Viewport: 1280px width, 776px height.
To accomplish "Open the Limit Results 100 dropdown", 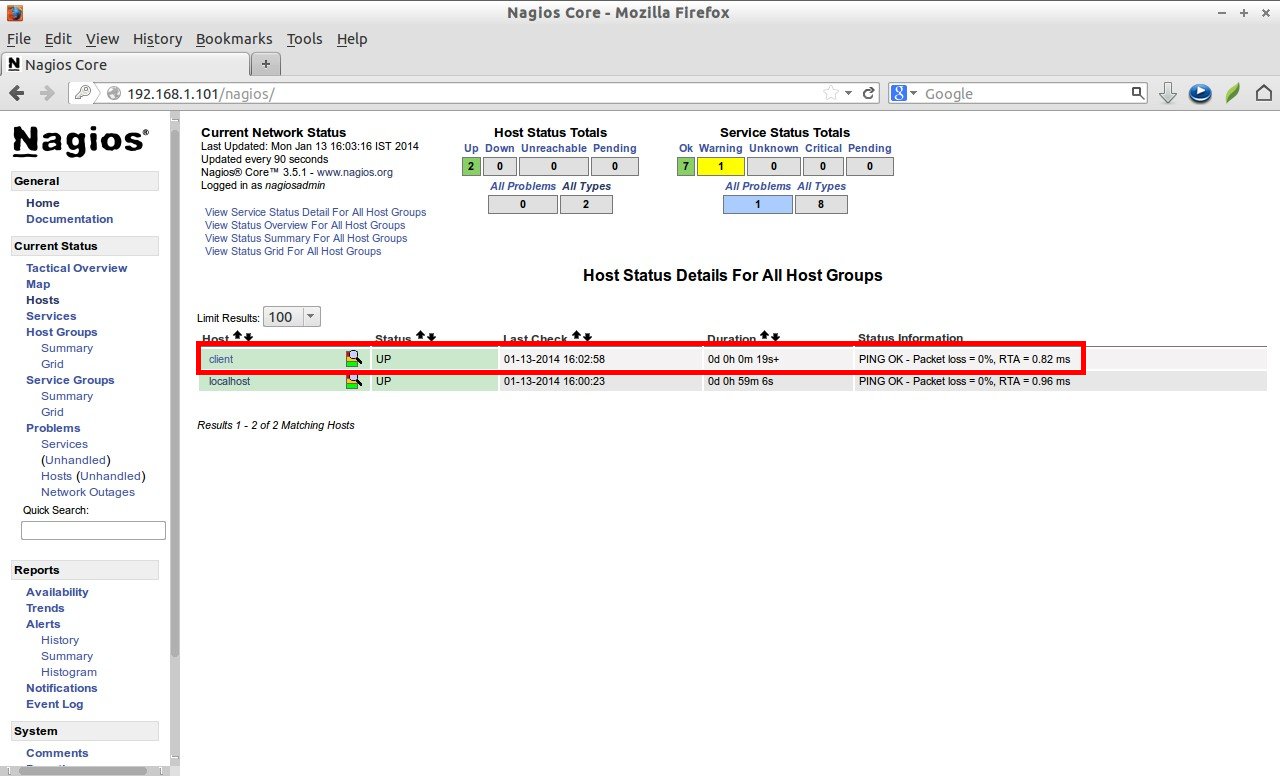I will coord(292,317).
